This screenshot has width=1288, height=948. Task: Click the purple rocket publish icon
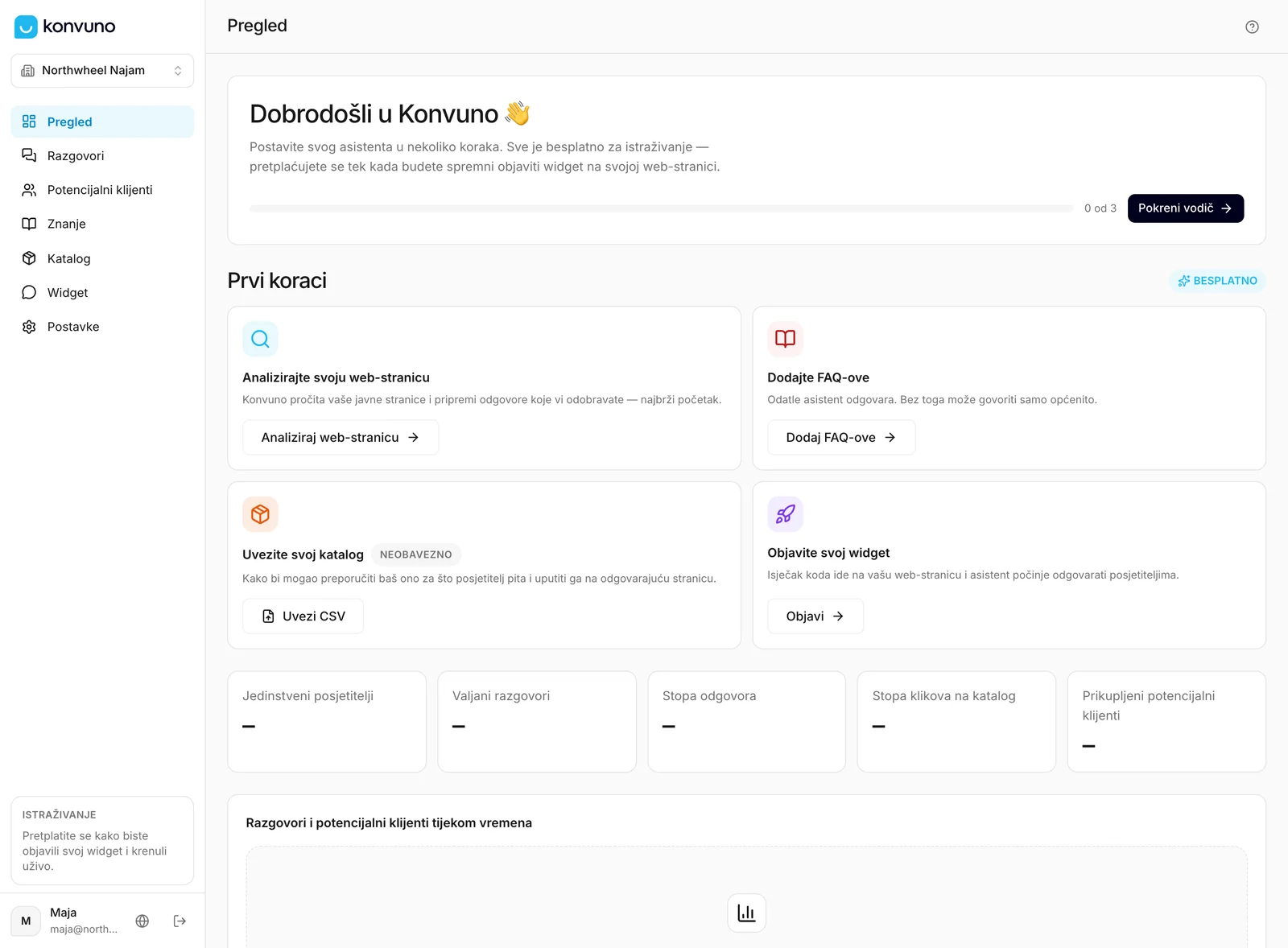coord(785,514)
